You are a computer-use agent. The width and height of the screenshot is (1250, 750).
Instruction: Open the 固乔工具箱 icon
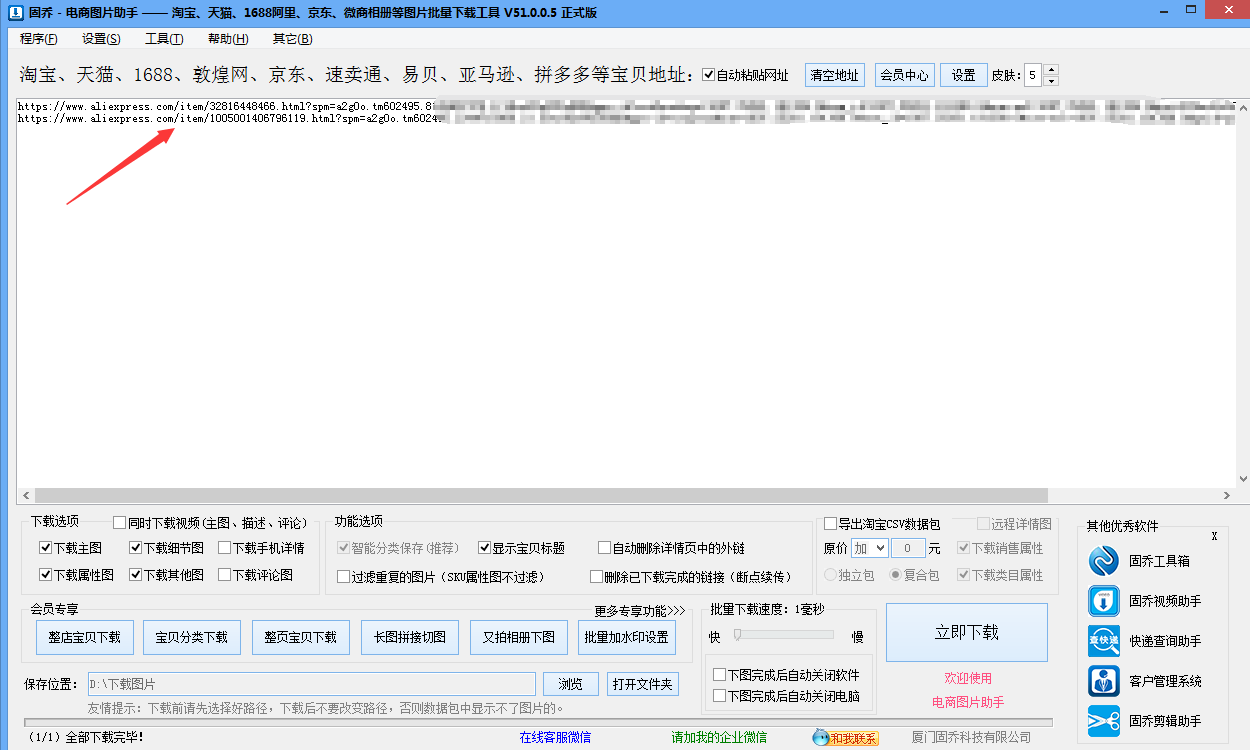coord(1104,561)
